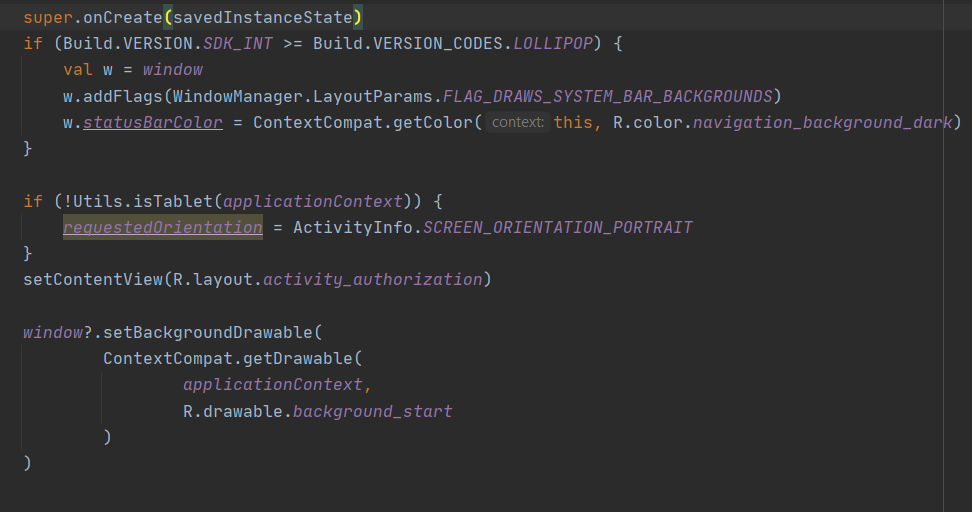Screen dimensions: 972x512
Task: Select the savedInstanceState argument
Action: pos(263,17)
